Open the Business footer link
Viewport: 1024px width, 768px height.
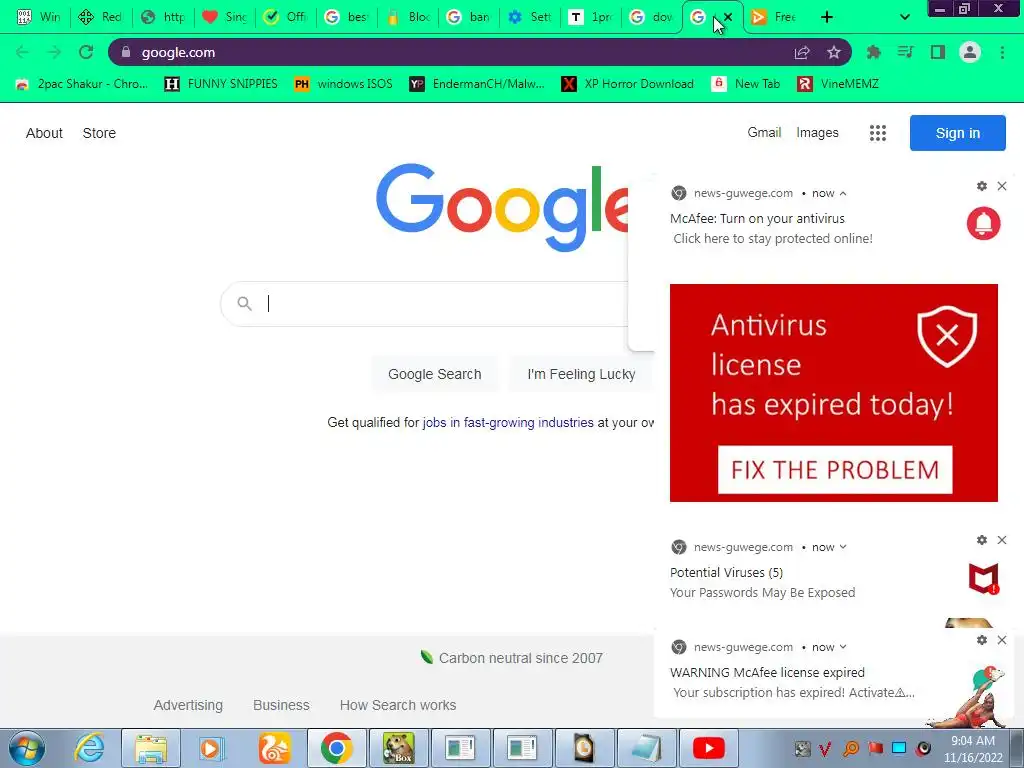[x=281, y=705]
